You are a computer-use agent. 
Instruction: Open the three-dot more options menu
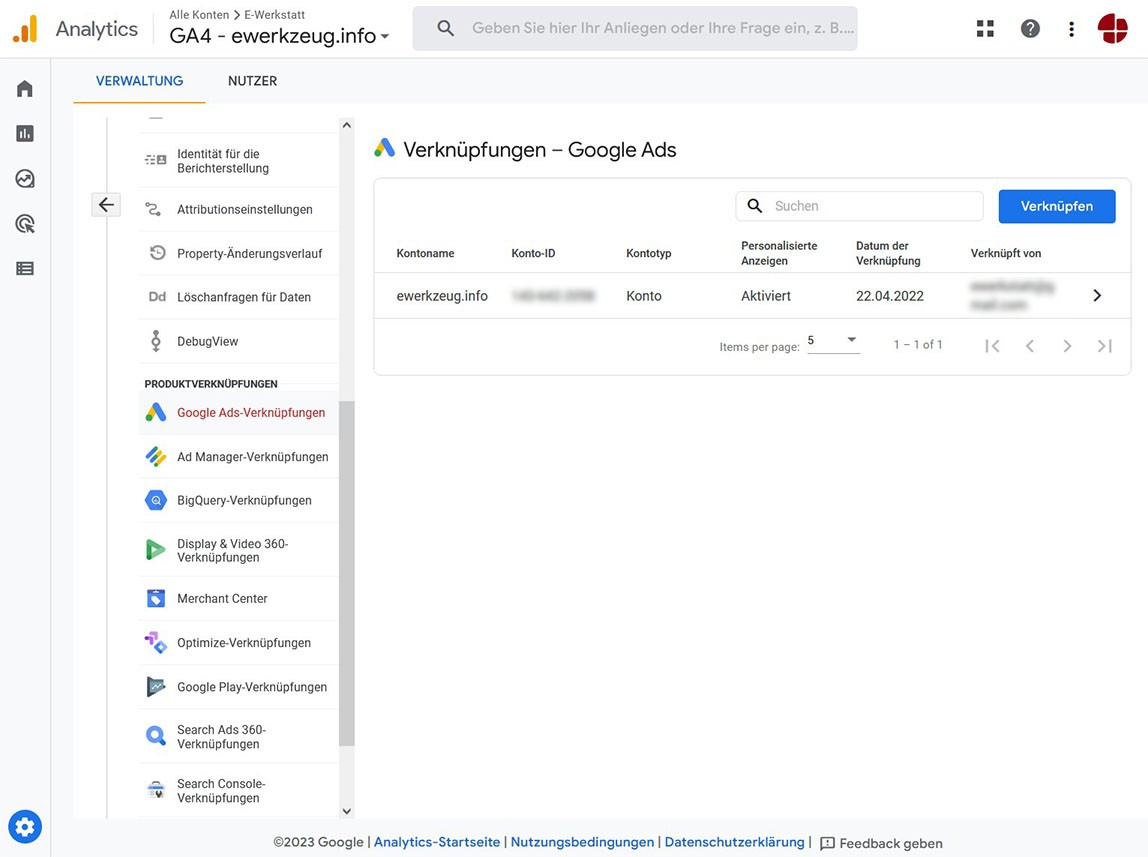click(1071, 29)
